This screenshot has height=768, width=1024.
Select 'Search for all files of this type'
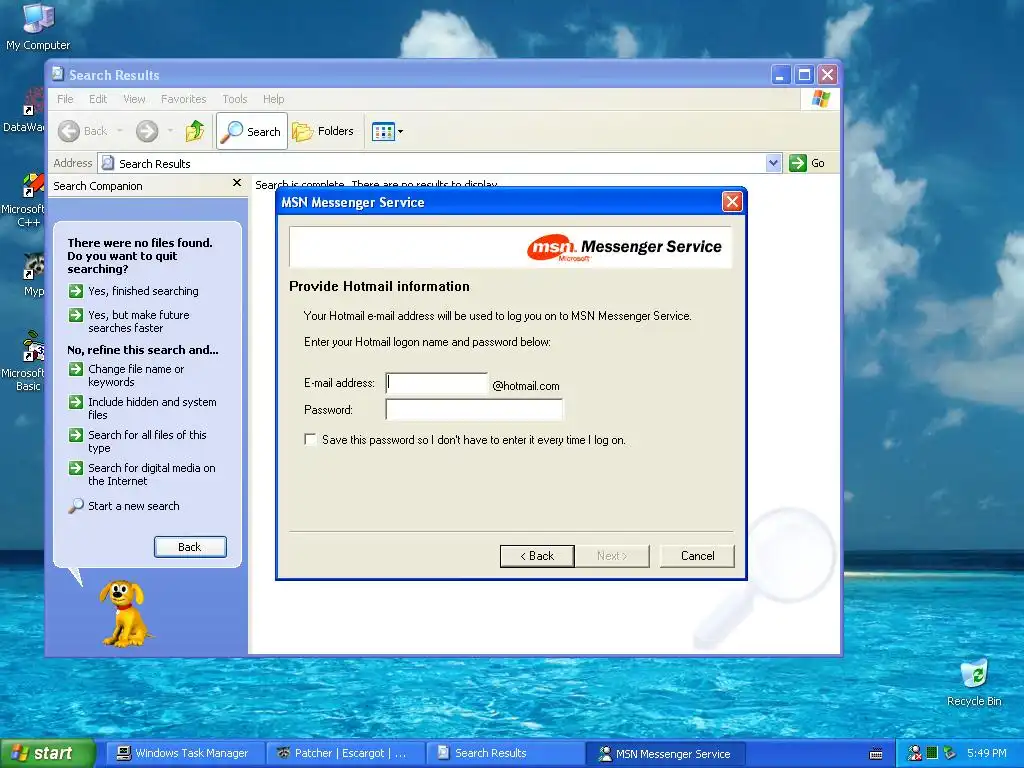click(x=138, y=441)
